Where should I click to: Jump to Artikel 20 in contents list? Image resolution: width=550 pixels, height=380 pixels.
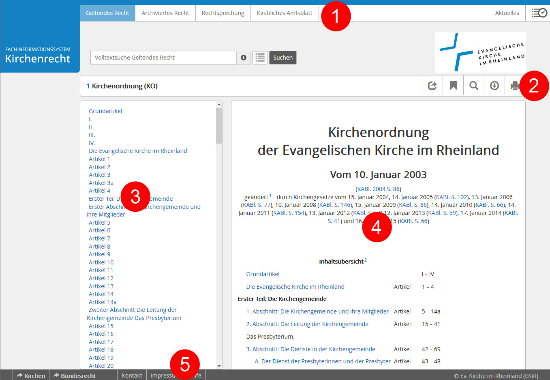[101, 366]
